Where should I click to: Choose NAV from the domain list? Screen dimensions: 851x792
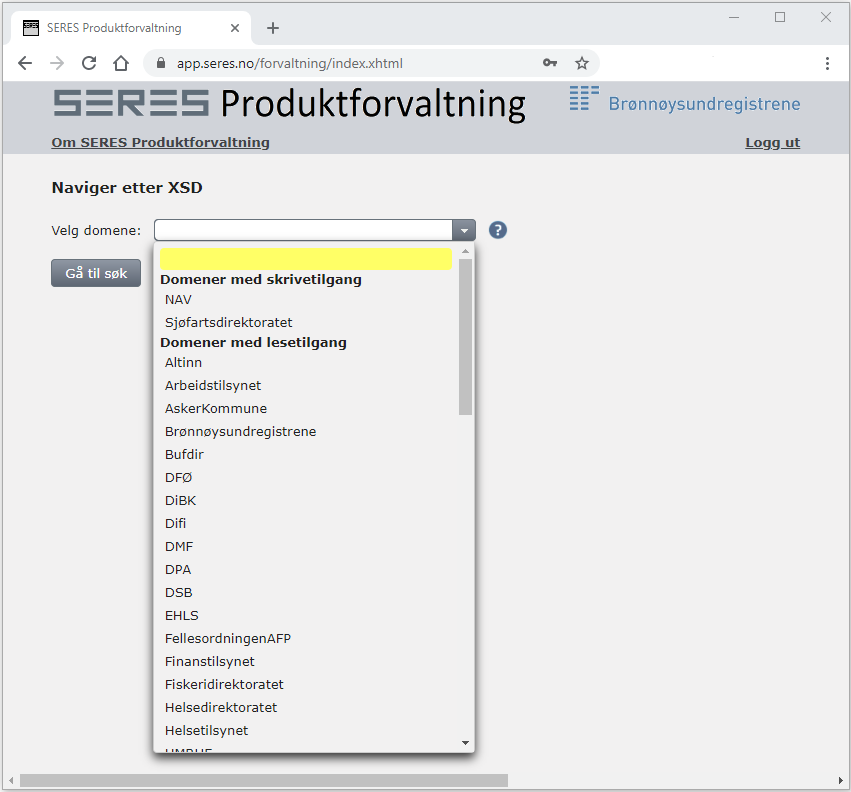(x=306, y=300)
